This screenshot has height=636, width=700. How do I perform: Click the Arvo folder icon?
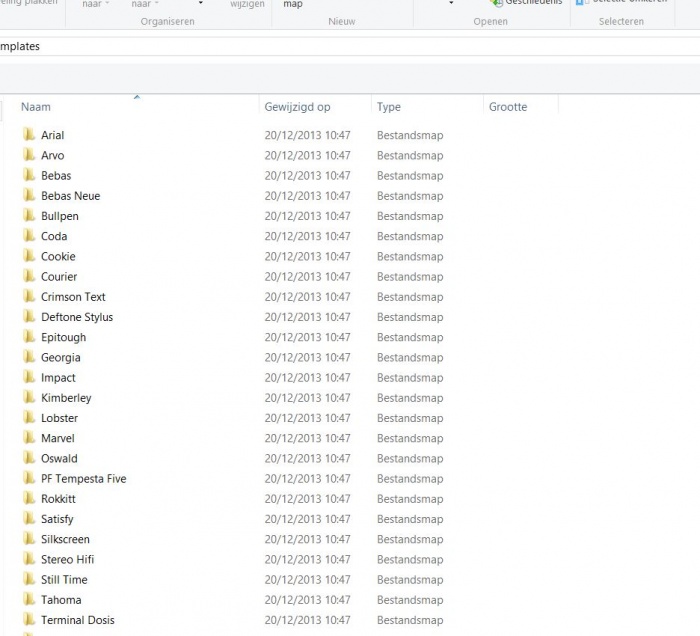[x=29, y=154]
